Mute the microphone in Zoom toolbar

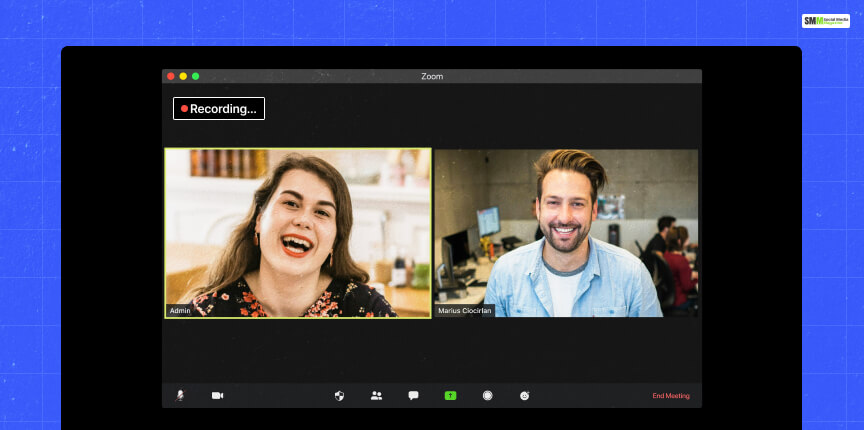[180, 395]
